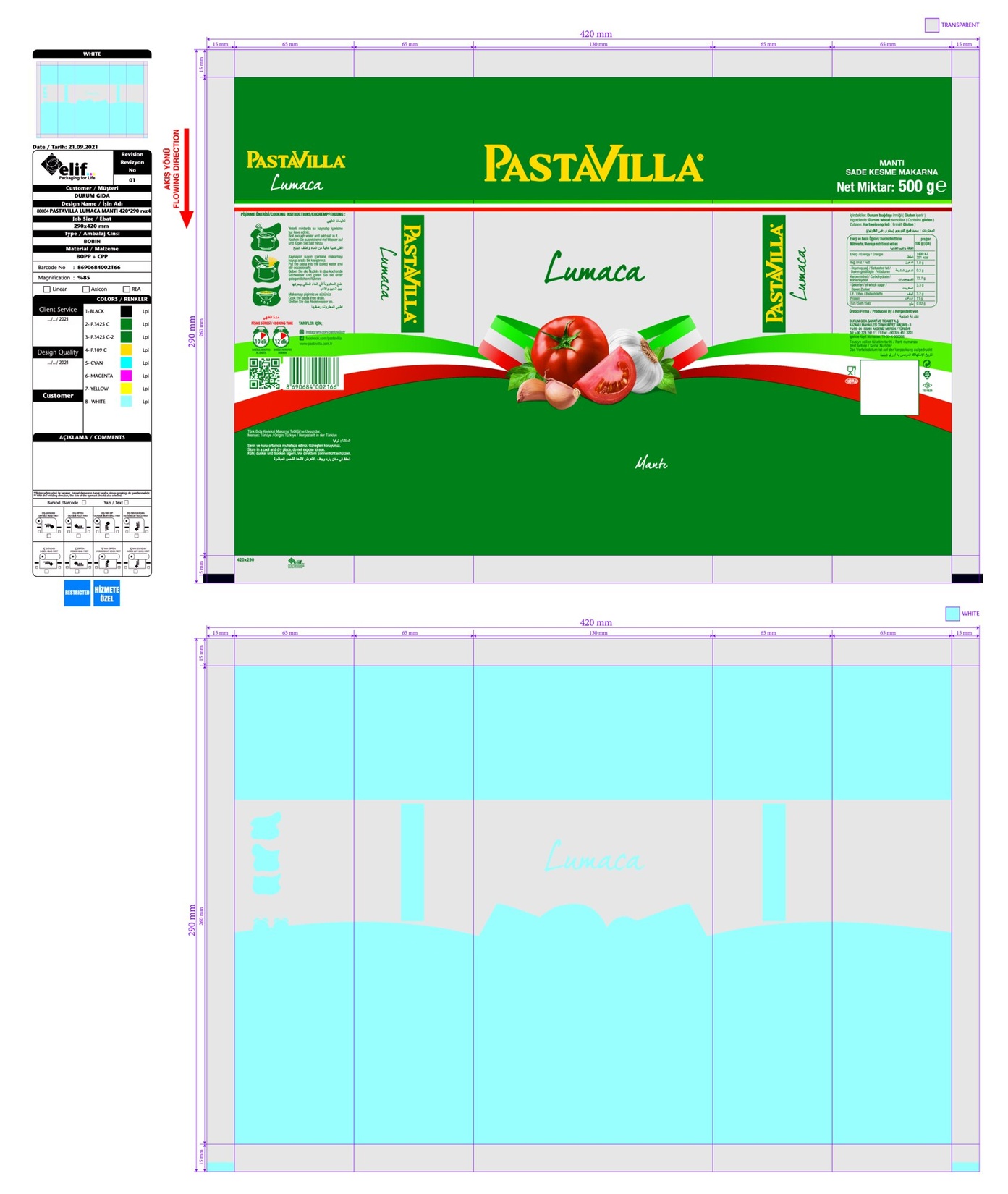Click the elif Packaging for Life logo
Viewport: 1008px width, 1194px height.
67,167
